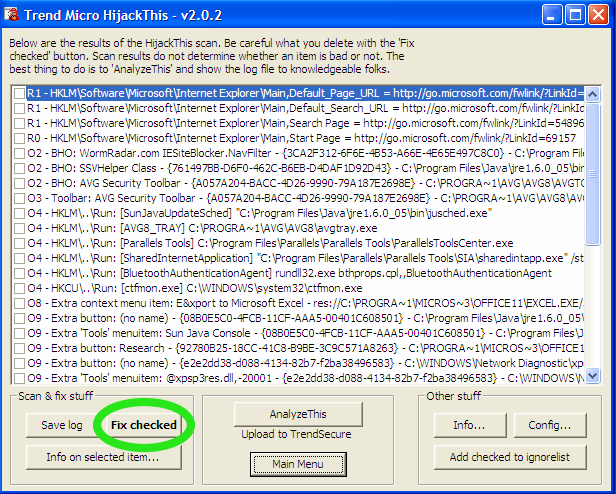The image size is (616, 494).
Task: Click the Save log button
Action: pos(62,425)
